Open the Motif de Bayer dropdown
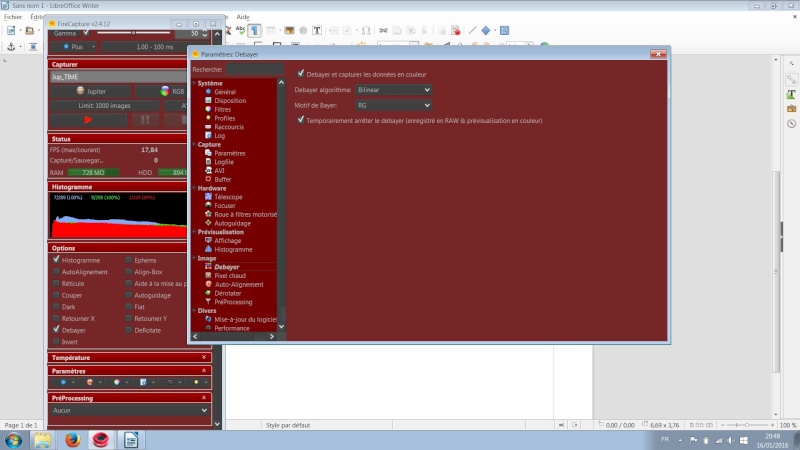 [393, 105]
